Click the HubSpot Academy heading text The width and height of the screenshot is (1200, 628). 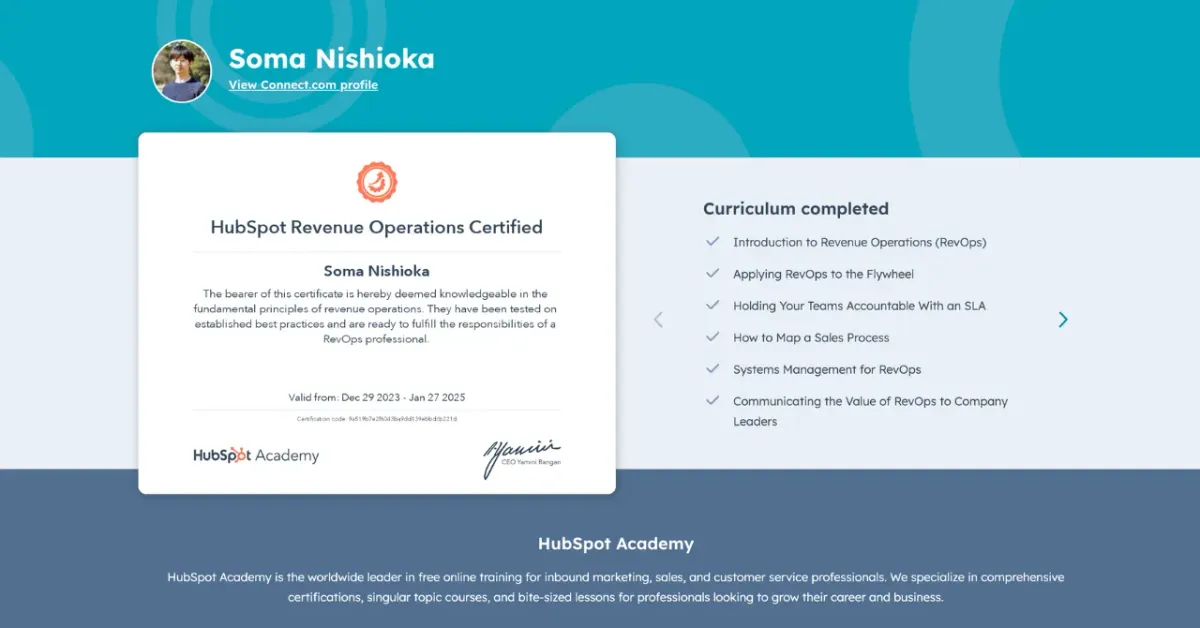pyautogui.click(x=616, y=543)
